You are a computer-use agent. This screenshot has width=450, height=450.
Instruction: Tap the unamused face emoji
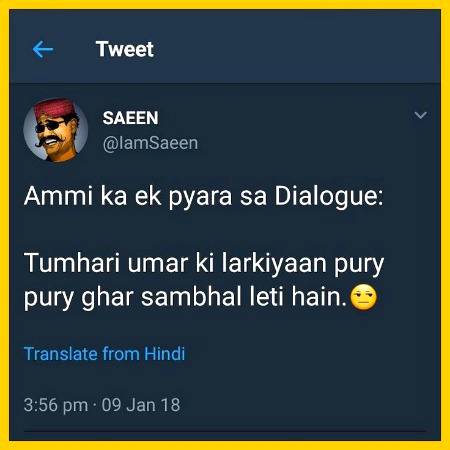pyautogui.click(x=364, y=297)
